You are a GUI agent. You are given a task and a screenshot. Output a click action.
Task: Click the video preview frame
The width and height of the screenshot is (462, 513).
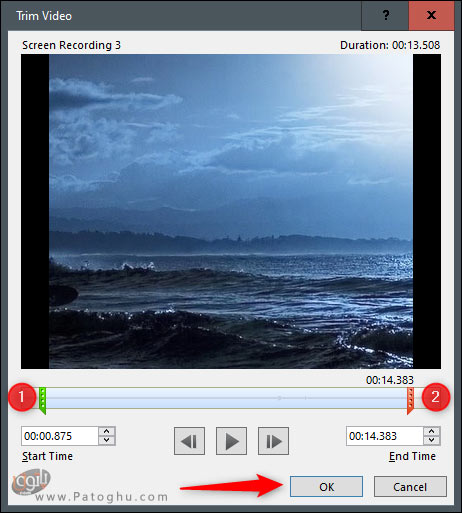(x=231, y=211)
